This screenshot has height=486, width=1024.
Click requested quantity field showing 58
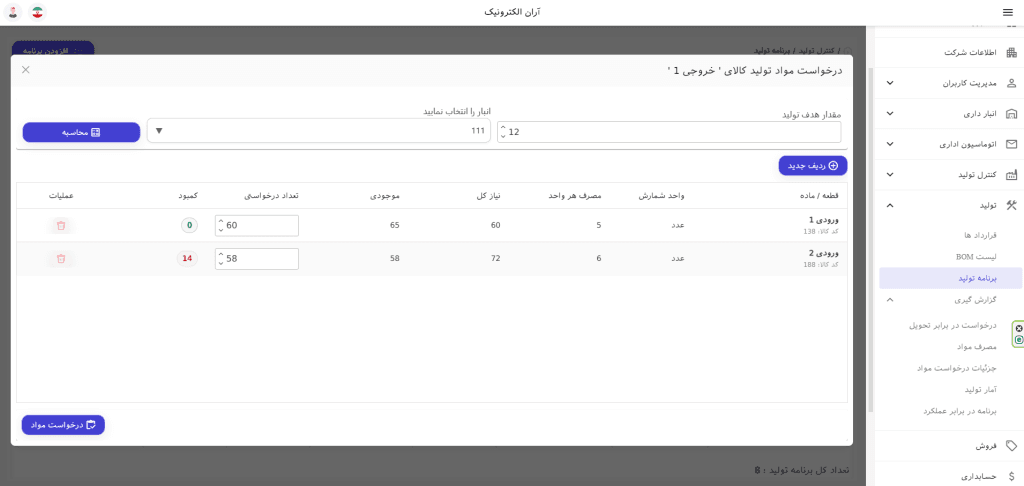point(257,259)
